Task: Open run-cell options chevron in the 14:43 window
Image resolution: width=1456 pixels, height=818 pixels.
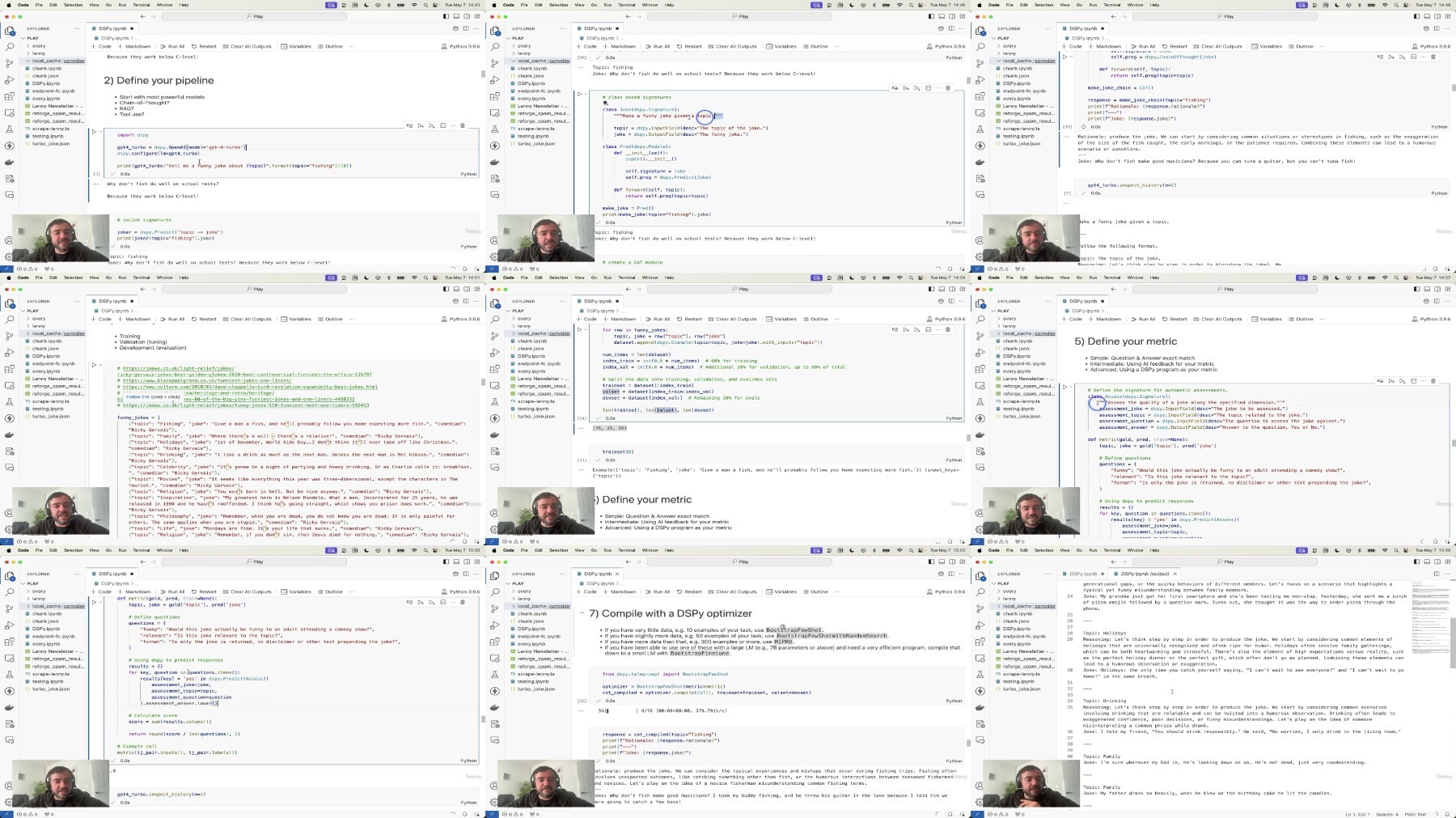Action: point(100,132)
